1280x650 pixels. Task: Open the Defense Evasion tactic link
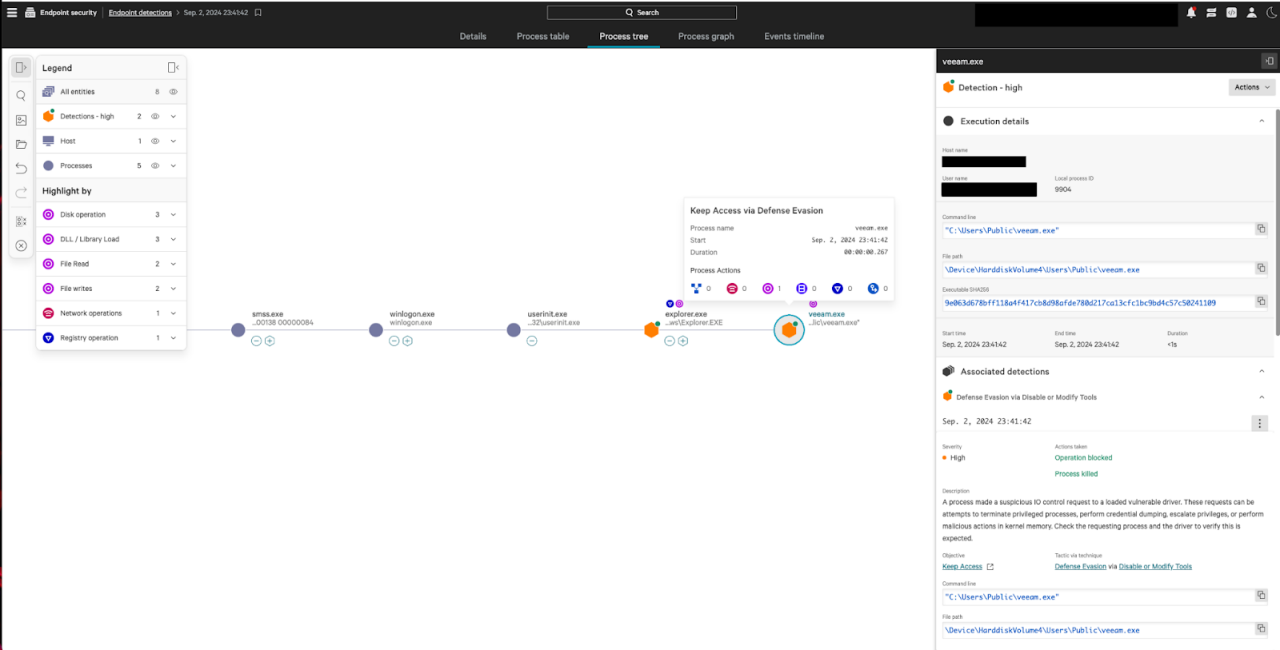(1080, 567)
